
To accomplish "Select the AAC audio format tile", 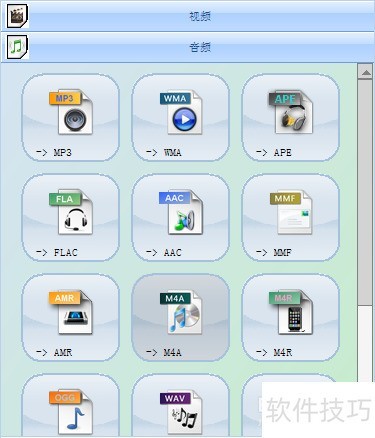I will tap(181, 217).
